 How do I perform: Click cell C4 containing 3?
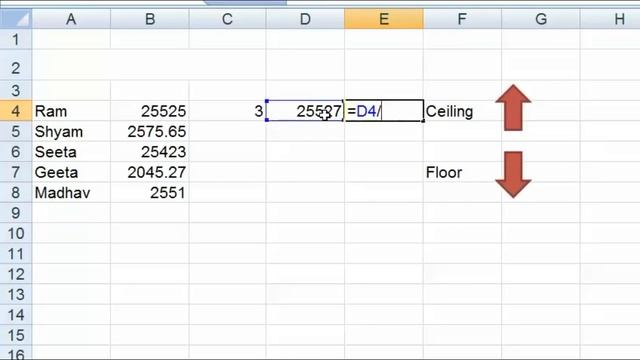227,111
